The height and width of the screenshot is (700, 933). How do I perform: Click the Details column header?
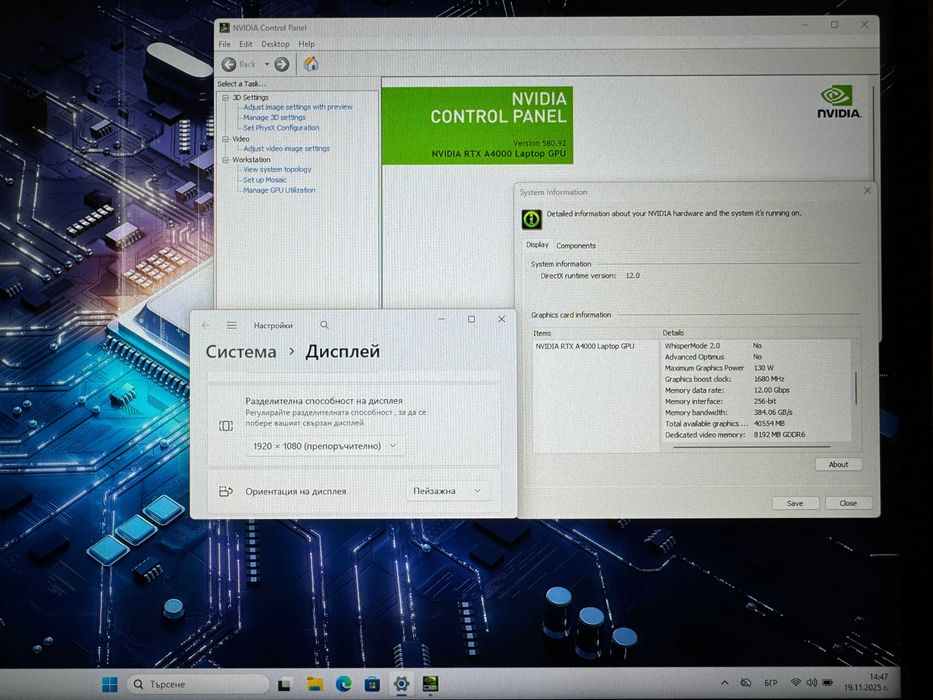[760, 333]
